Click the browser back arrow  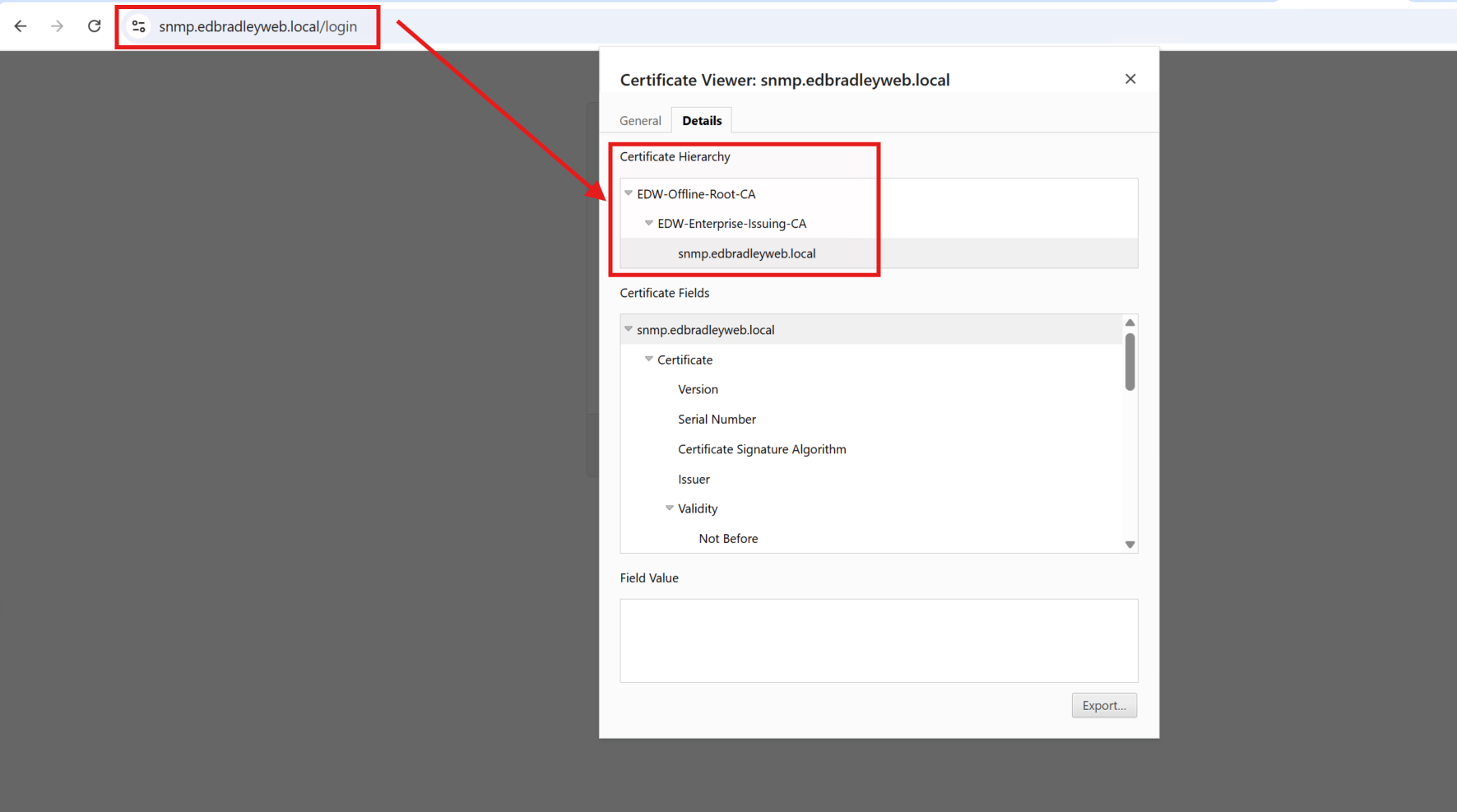coord(21,26)
